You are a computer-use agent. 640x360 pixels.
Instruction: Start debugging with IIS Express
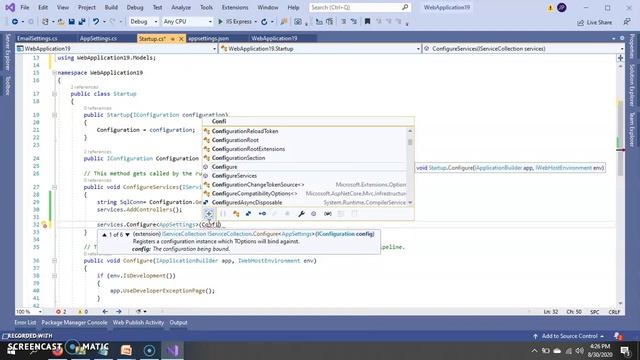(235, 22)
